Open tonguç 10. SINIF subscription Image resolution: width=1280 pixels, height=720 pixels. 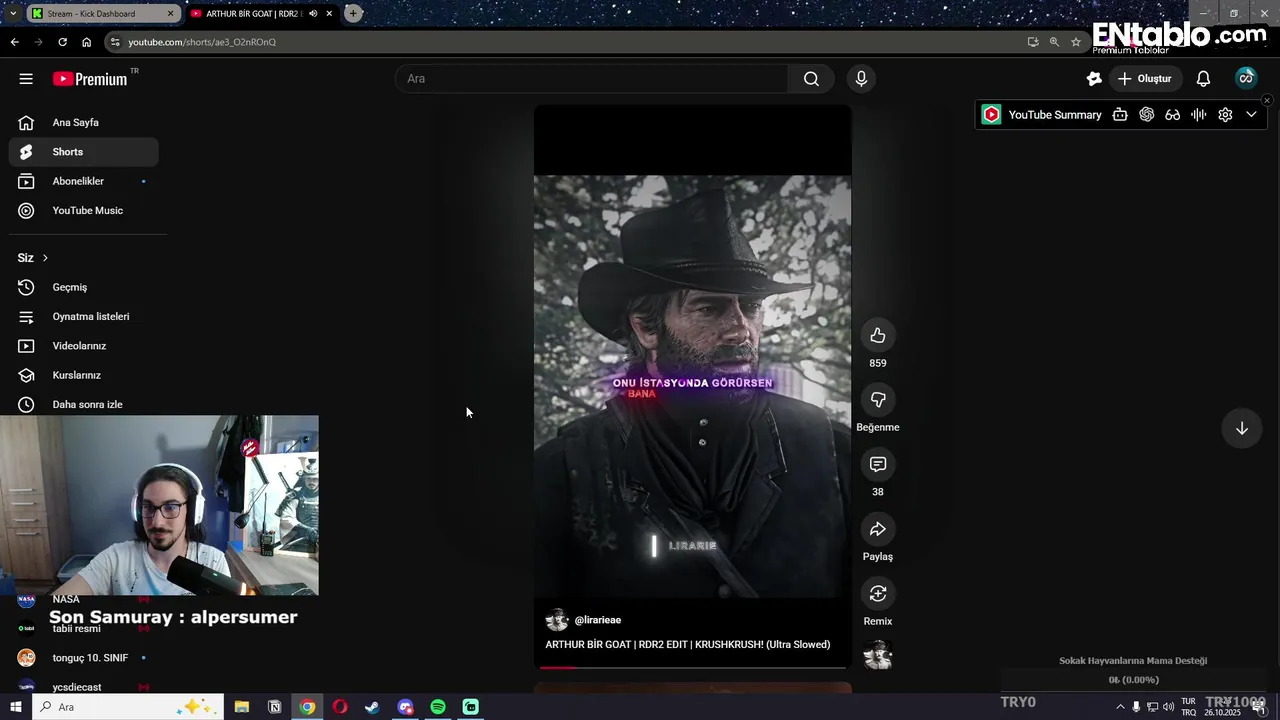pos(84,658)
